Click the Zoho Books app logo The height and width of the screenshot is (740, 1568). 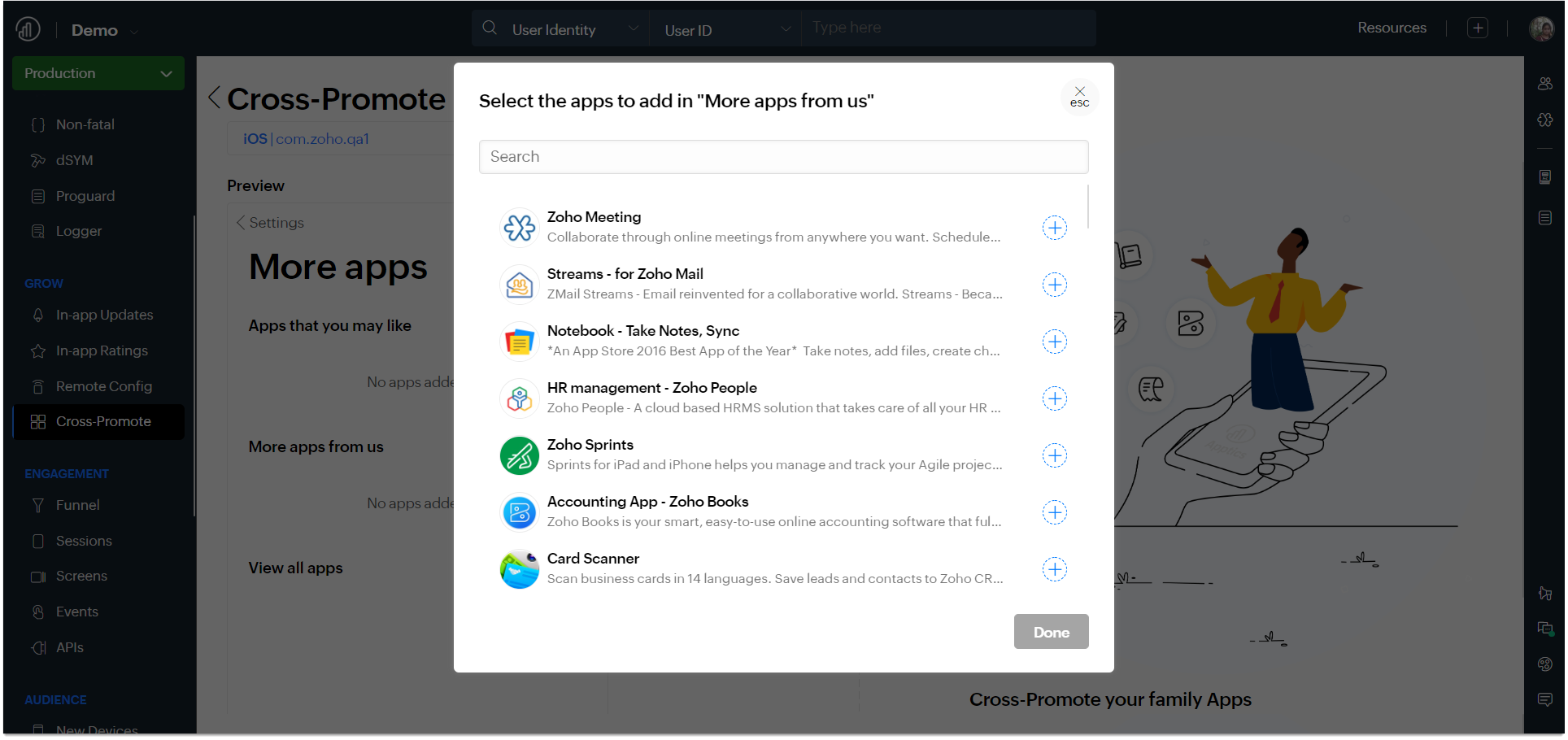pos(520,512)
